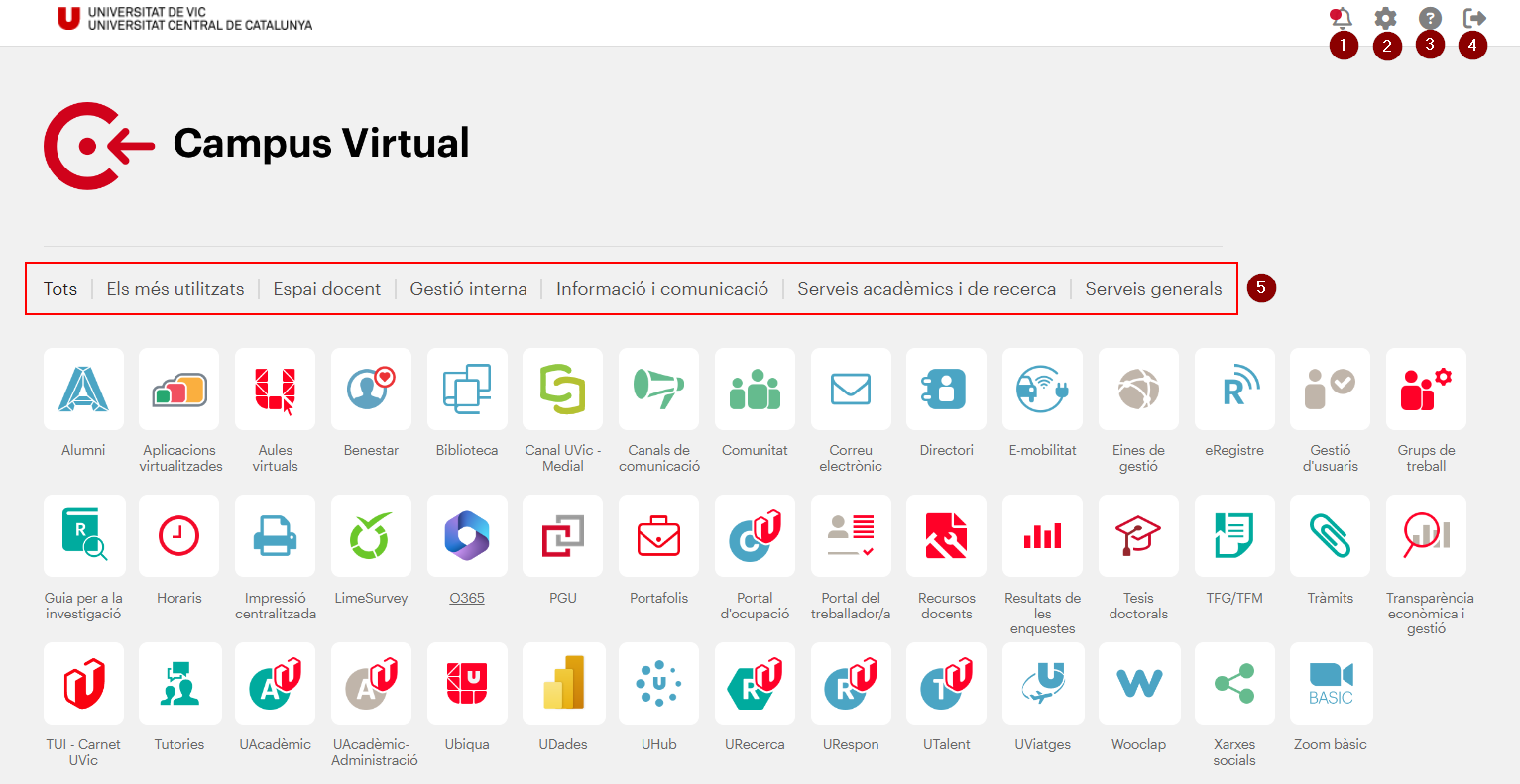Click the Campus Virtual arrow logo

[99, 146]
